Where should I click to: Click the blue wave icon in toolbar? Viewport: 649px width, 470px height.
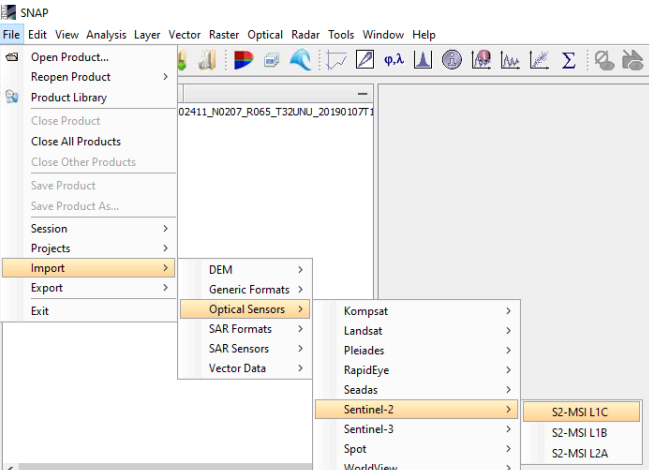(301, 60)
